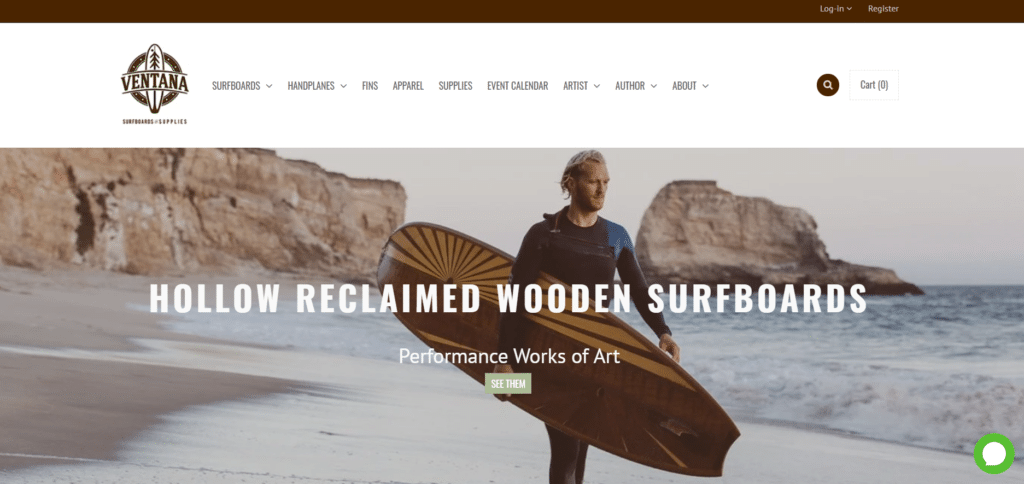Click the Surfboards navigation label
The height and width of the screenshot is (484, 1024).
(236, 86)
